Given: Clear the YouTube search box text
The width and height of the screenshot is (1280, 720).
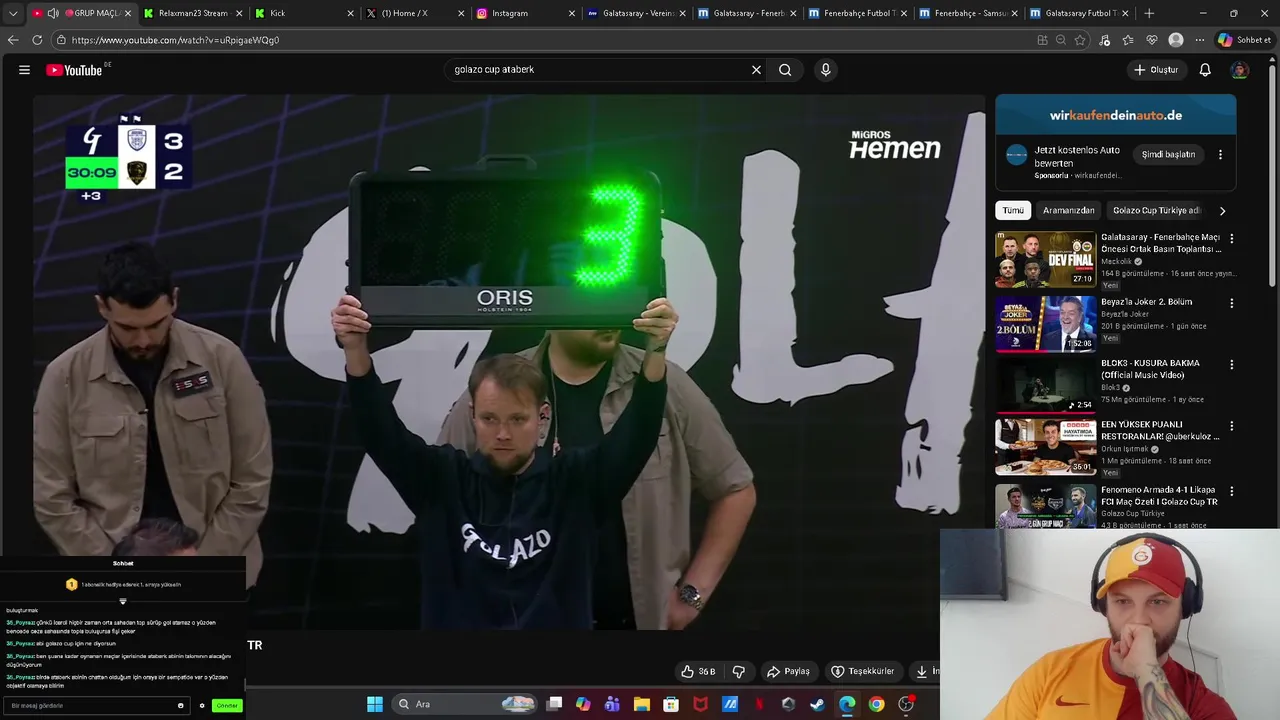Looking at the screenshot, I should point(756,70).
